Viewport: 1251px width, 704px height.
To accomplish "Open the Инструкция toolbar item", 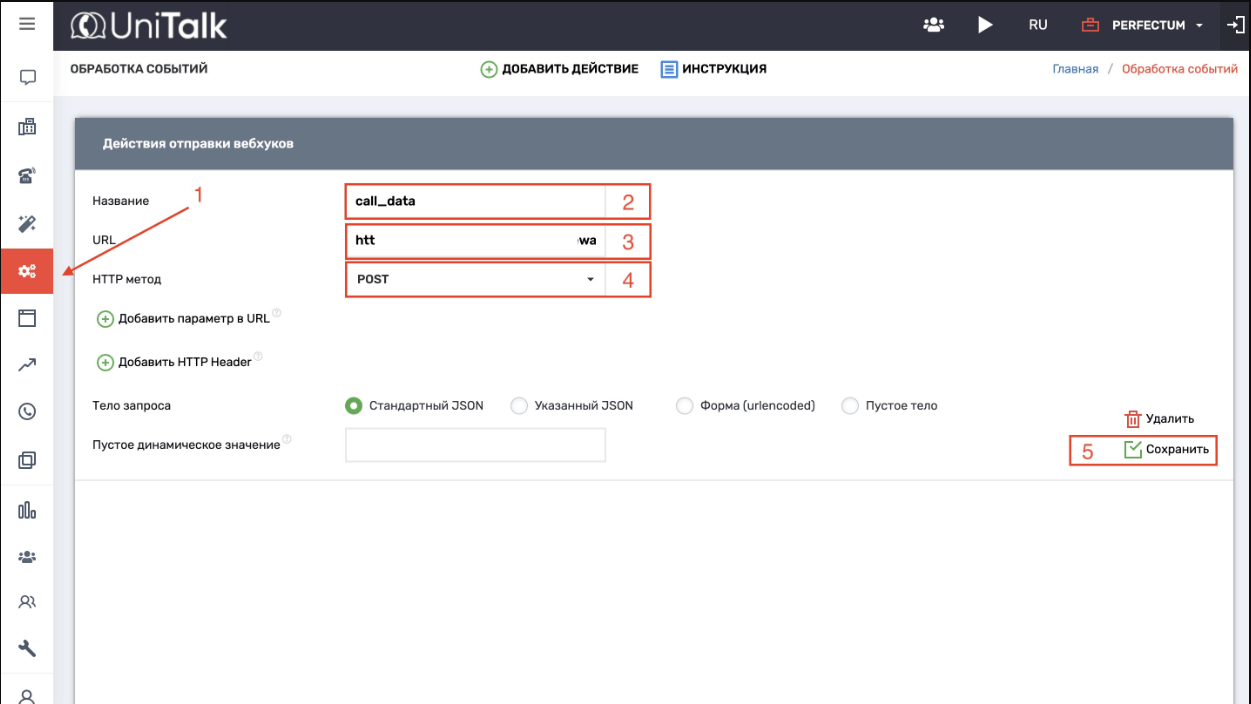I will click(714, 69).
